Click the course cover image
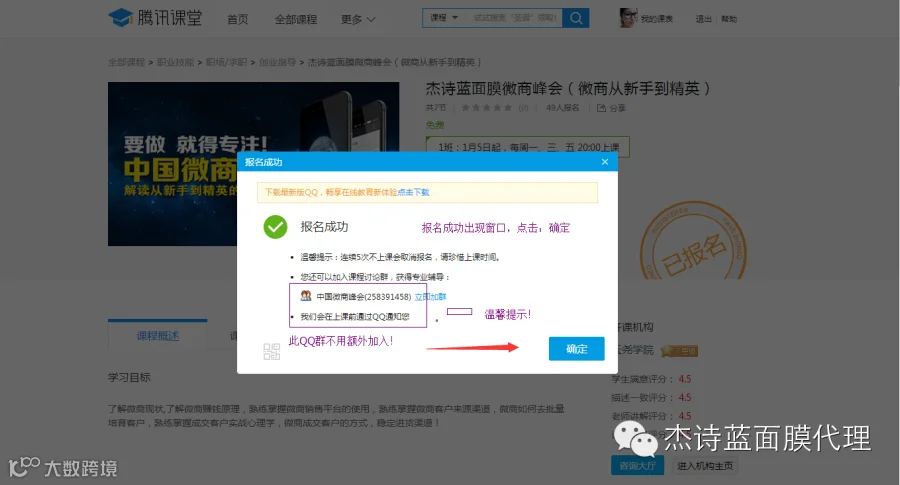Viewport: 900px width, 485px height. click(172, 164)
